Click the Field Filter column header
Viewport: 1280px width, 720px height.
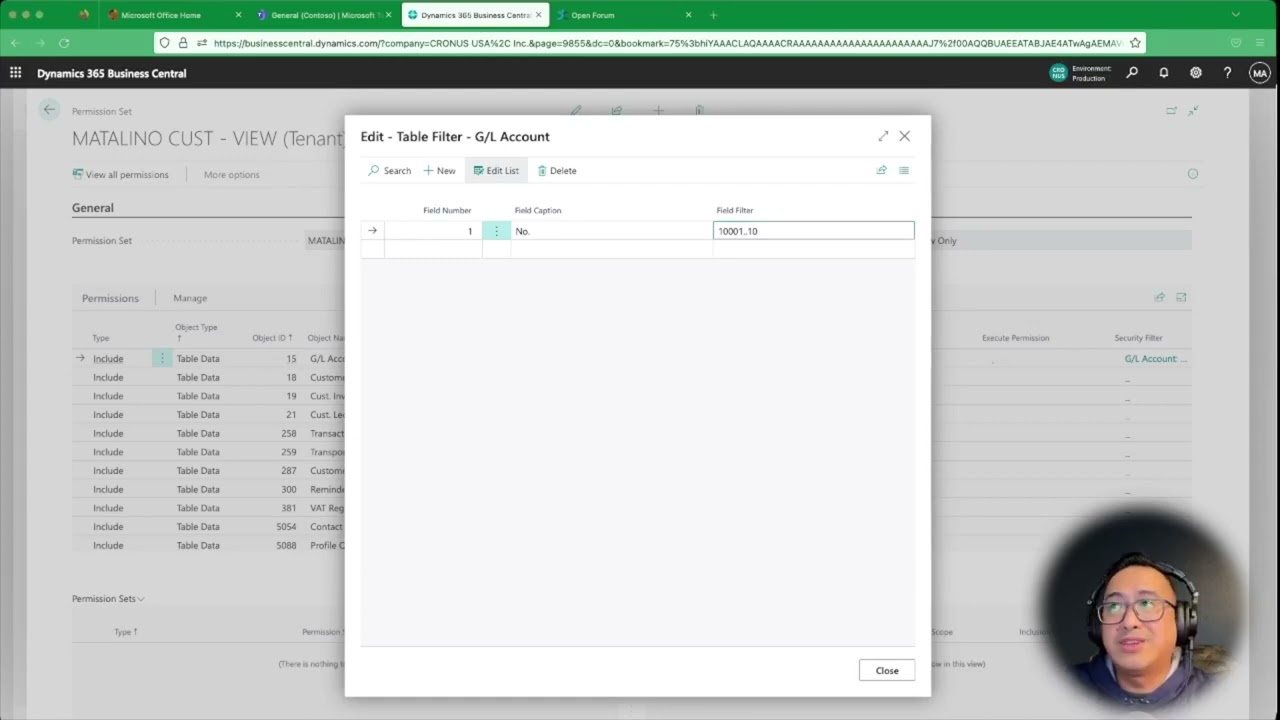pyautogui.click(x=735, y=210)
